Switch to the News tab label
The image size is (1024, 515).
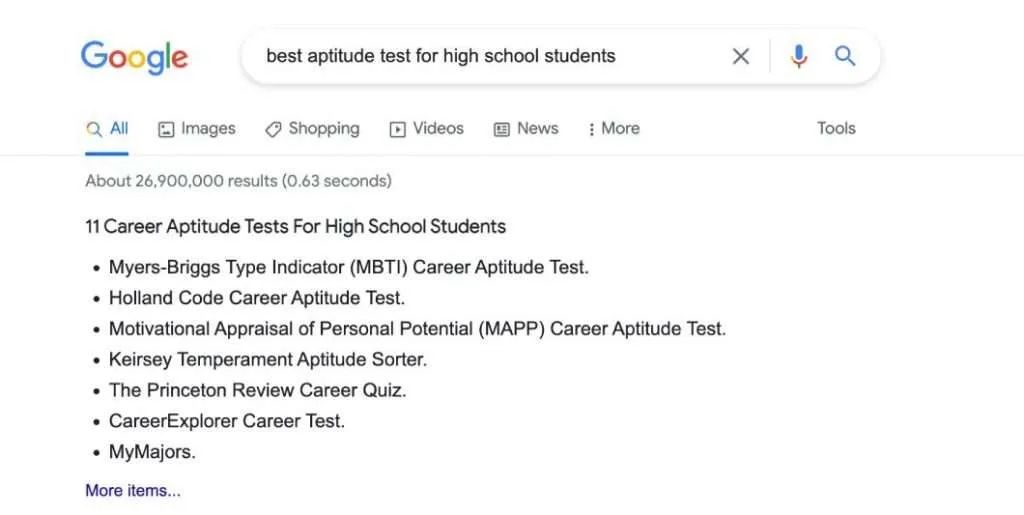(x=537, y=128)
